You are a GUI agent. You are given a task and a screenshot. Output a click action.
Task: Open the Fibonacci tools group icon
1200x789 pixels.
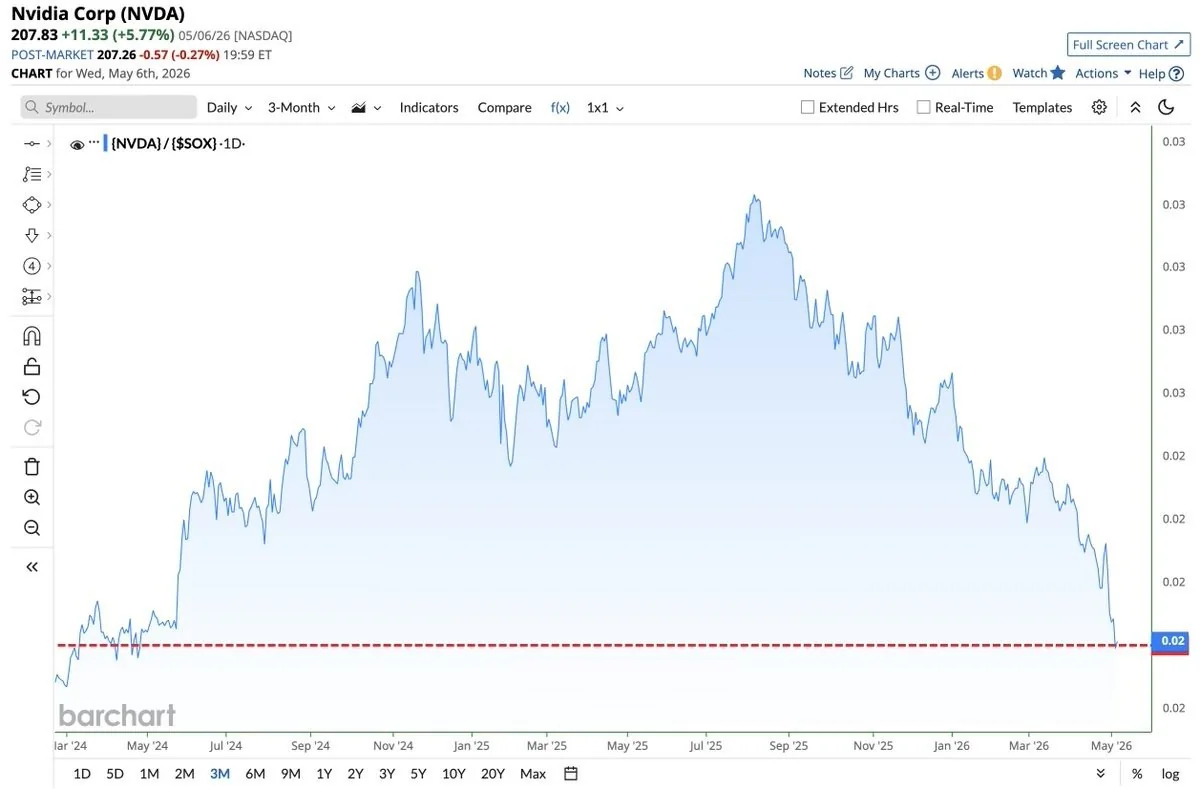pyautogui.click(x=31, y=174)
